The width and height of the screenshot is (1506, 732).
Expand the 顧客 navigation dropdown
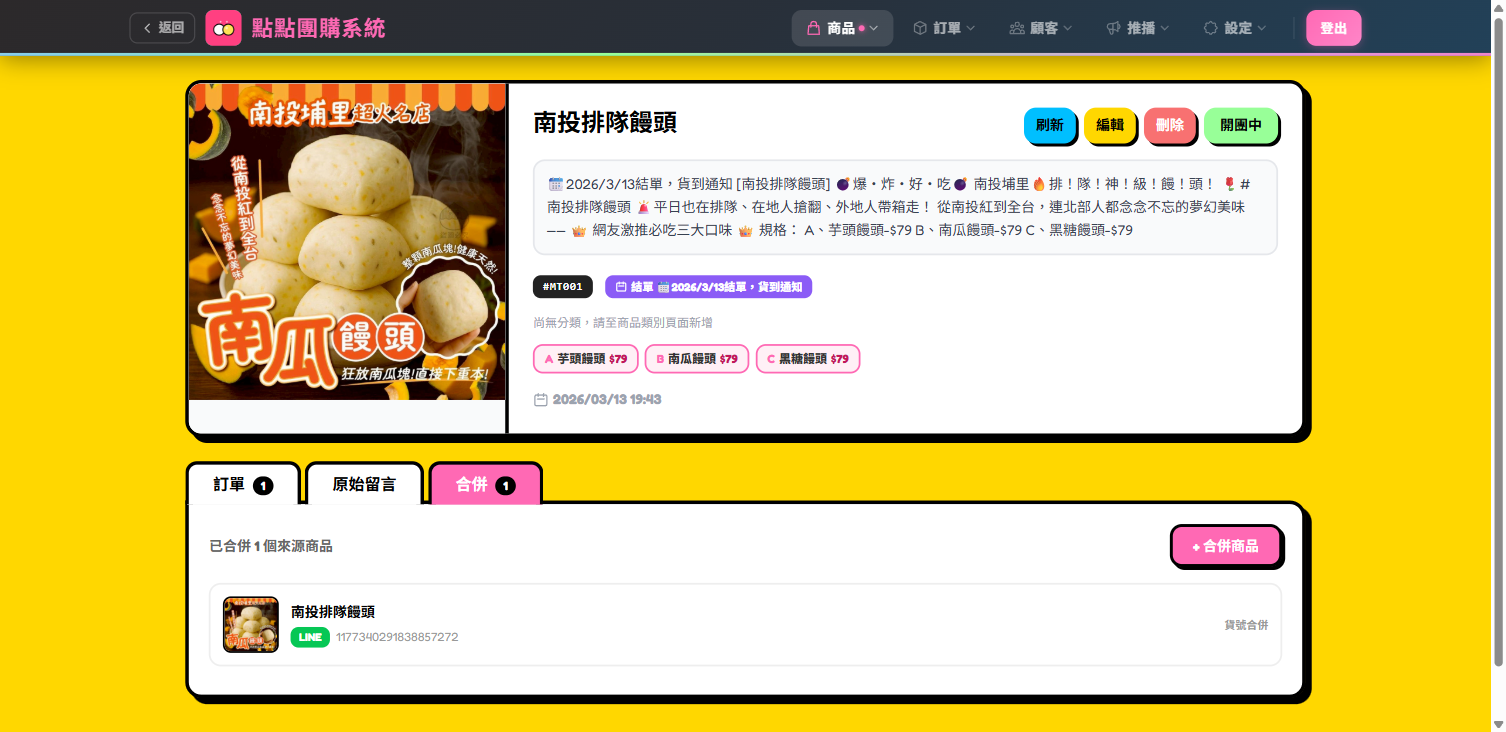(1041, 28)
